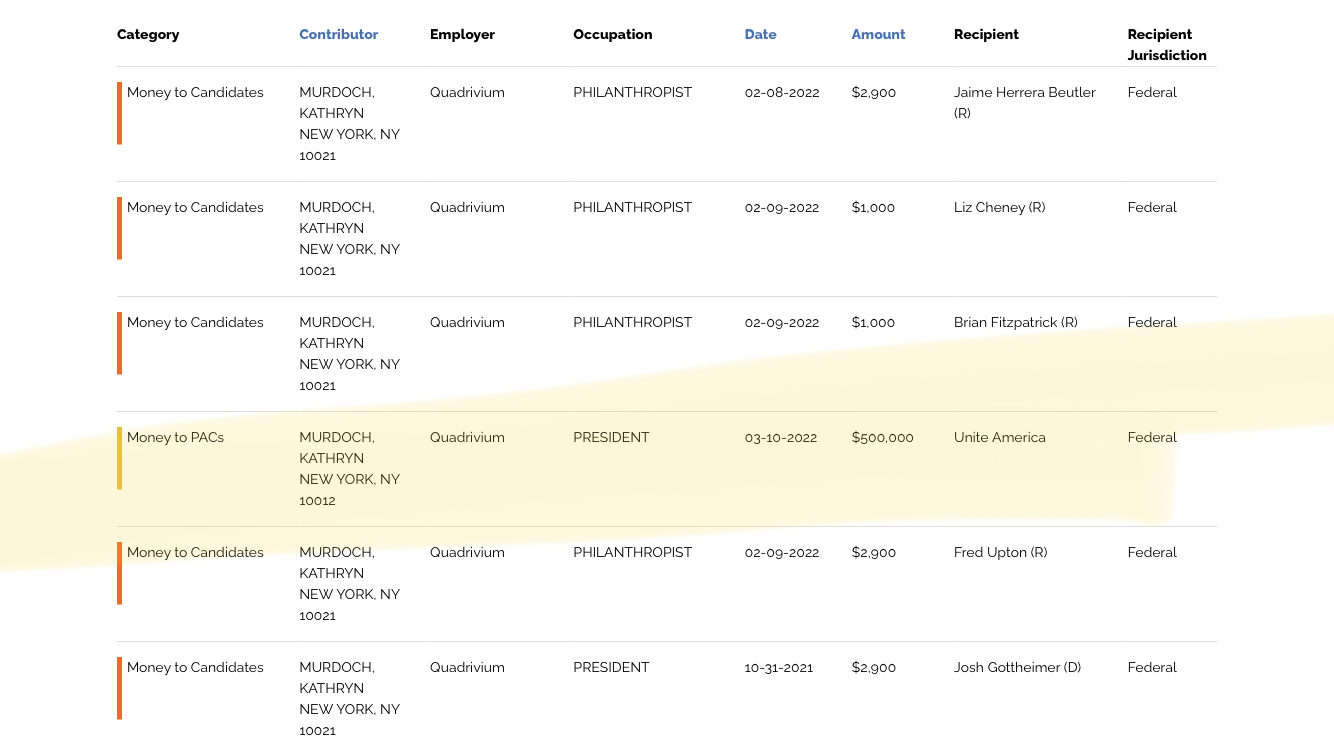This screenshot has height=750, width=1334.
Task: Select PHILANTHROPIST occupation in Liz Cheney row
Action: pyautogui.click(x=632, y=207)
